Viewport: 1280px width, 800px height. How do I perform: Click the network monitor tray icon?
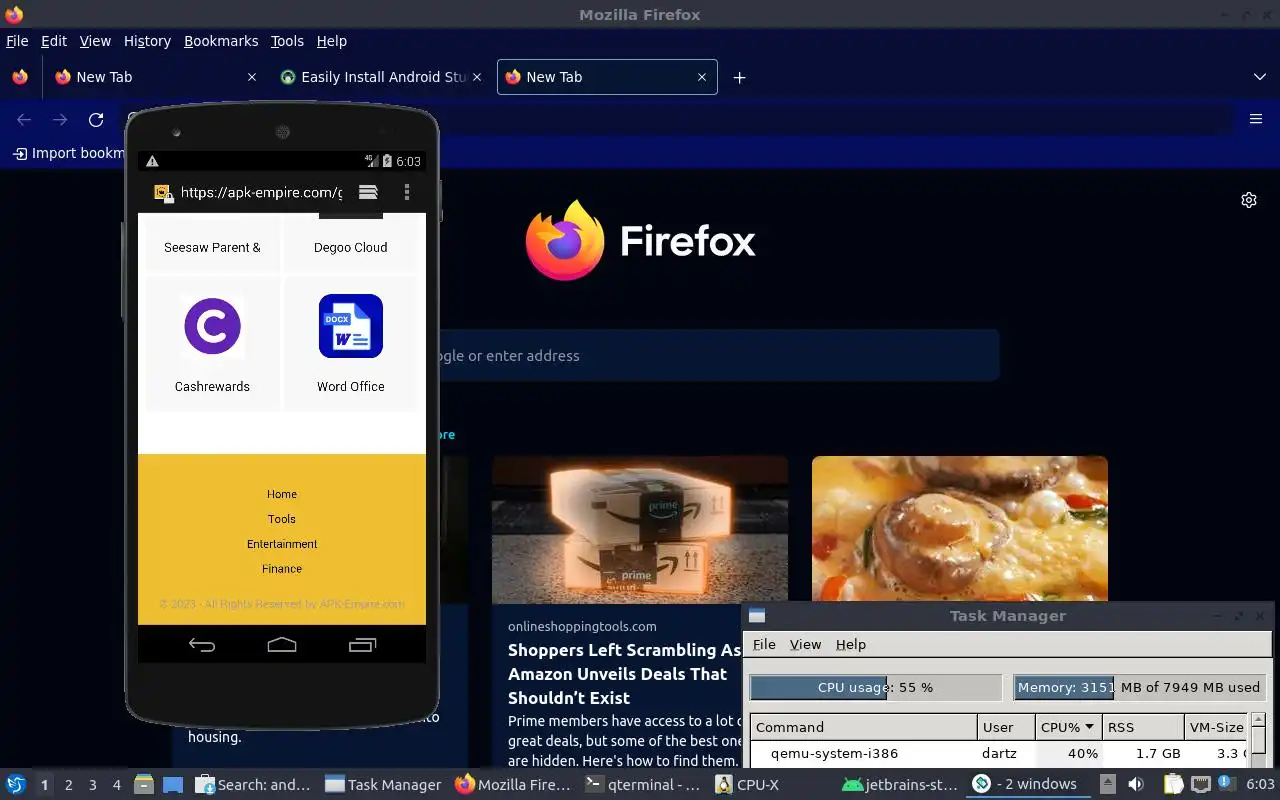pos(1201,784)
